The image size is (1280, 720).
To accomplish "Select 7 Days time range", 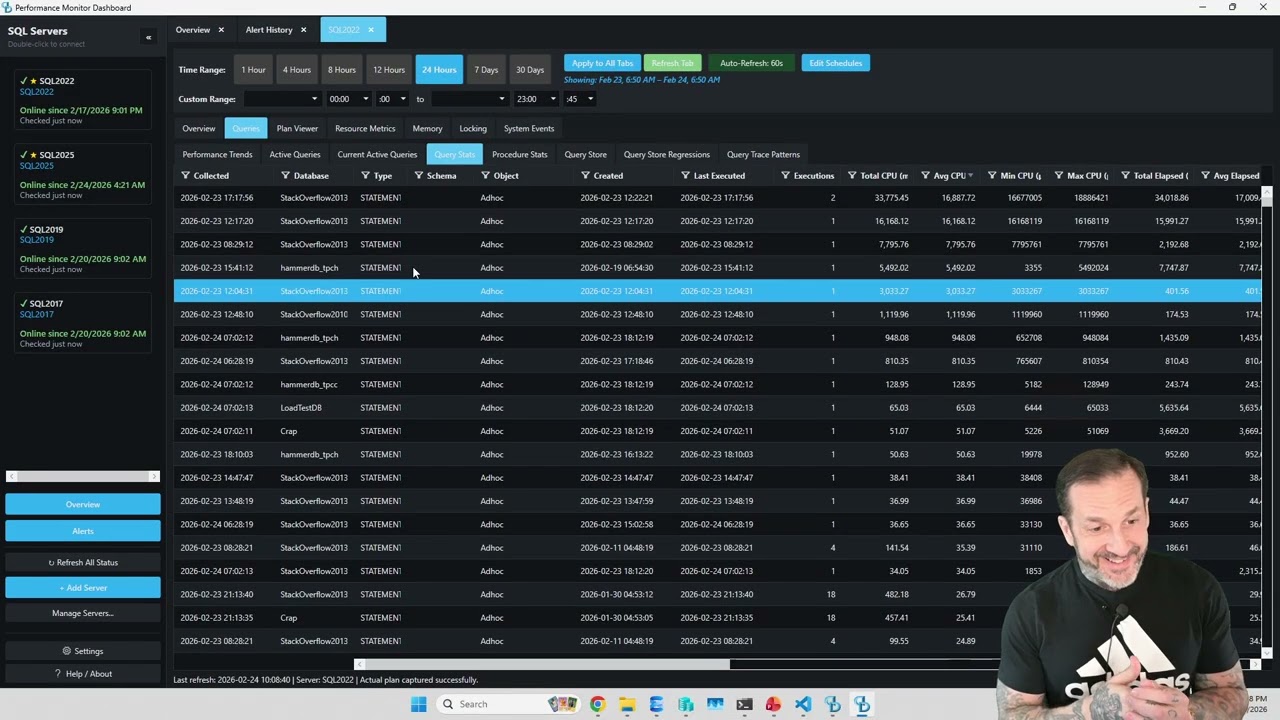I will (x=486, y=70).
